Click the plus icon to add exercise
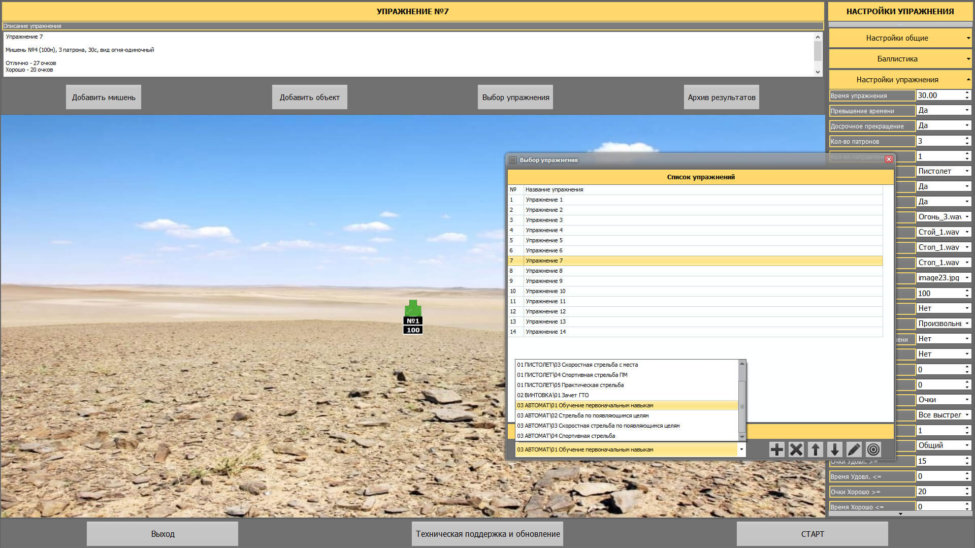The image size is (975, 548). pos(777,450)
